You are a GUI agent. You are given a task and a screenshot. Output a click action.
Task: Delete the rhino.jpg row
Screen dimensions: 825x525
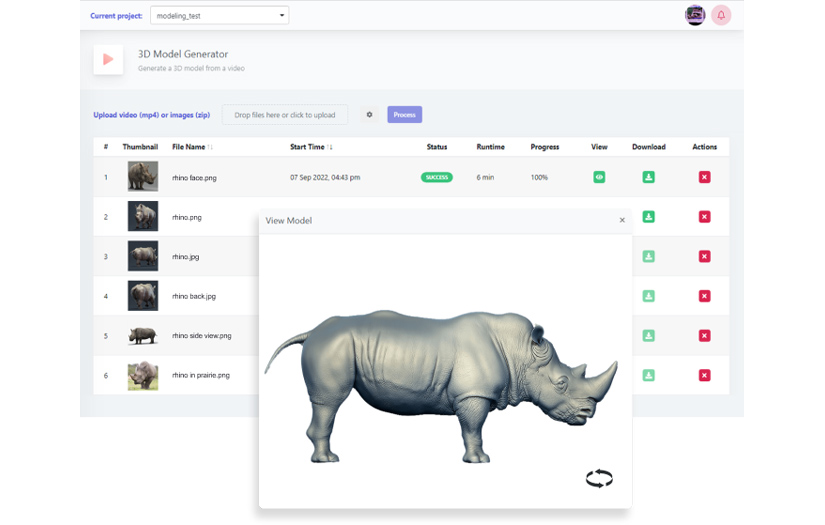705,256
